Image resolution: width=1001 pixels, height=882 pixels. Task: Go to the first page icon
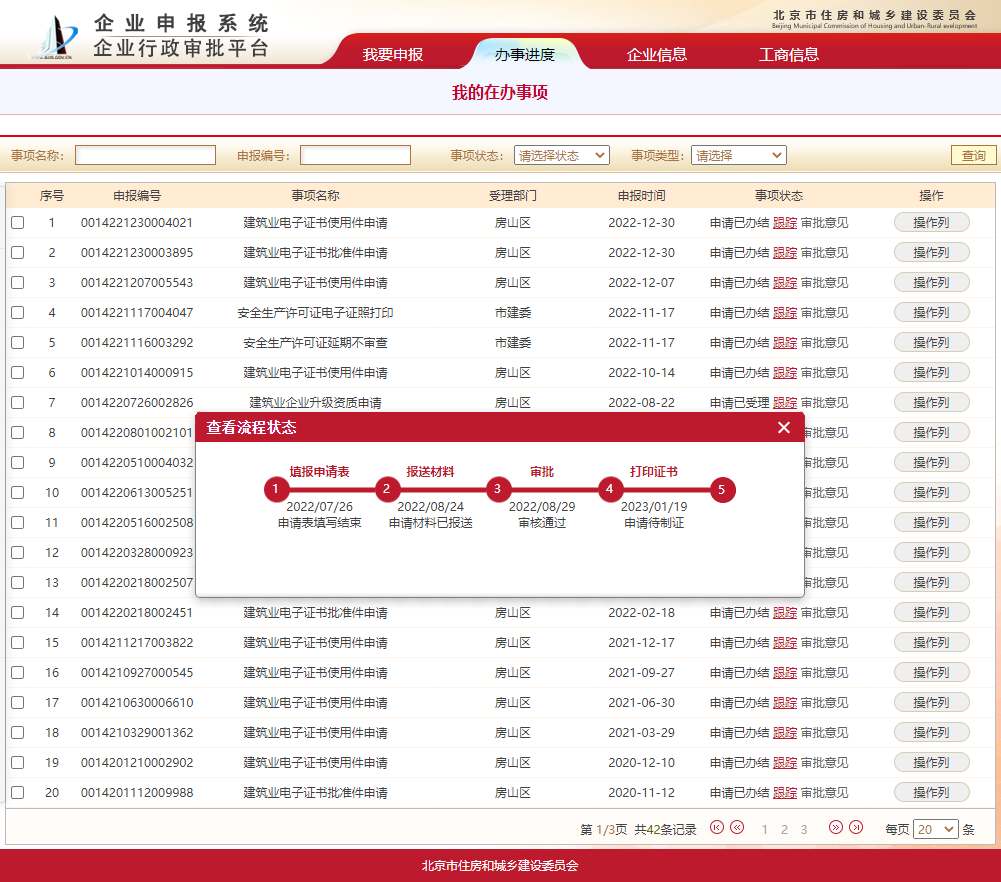pyautogui.click(x=716, y=827)
